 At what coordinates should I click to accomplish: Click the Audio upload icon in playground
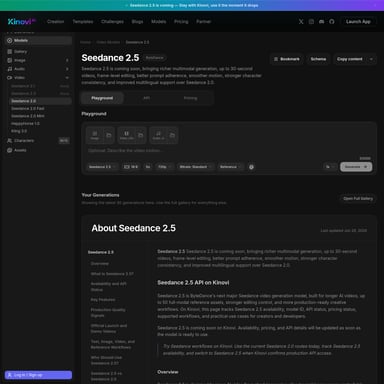[x=158, y=135]
